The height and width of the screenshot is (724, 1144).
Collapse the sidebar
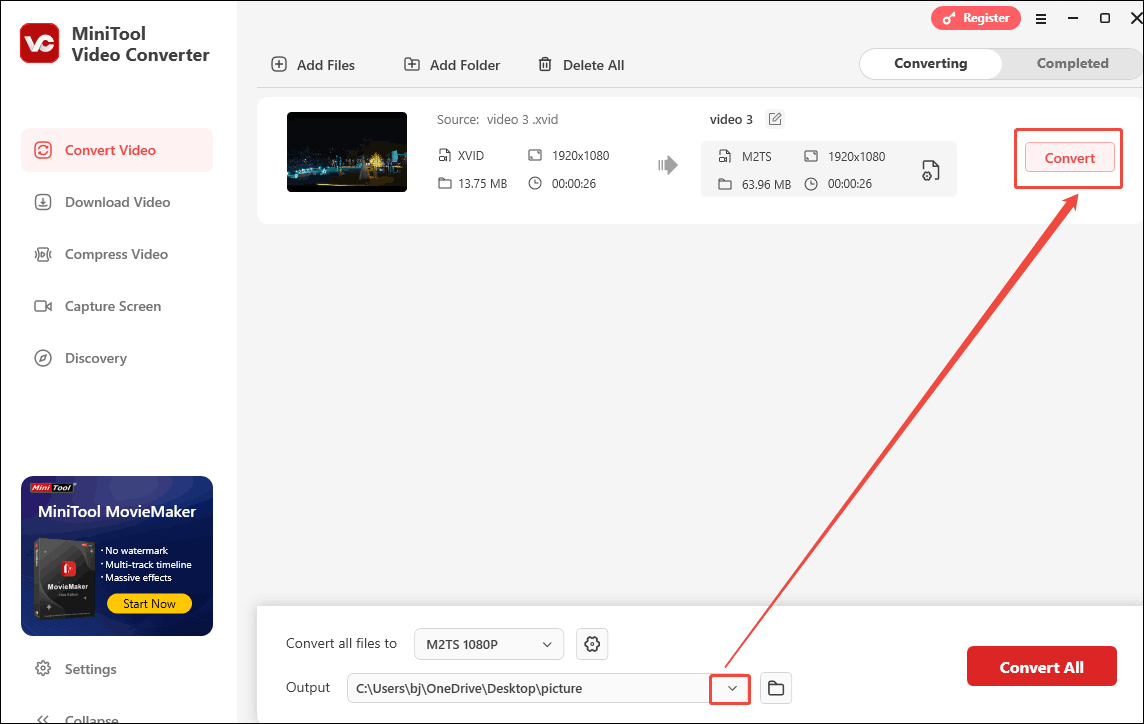pos(76,719)
